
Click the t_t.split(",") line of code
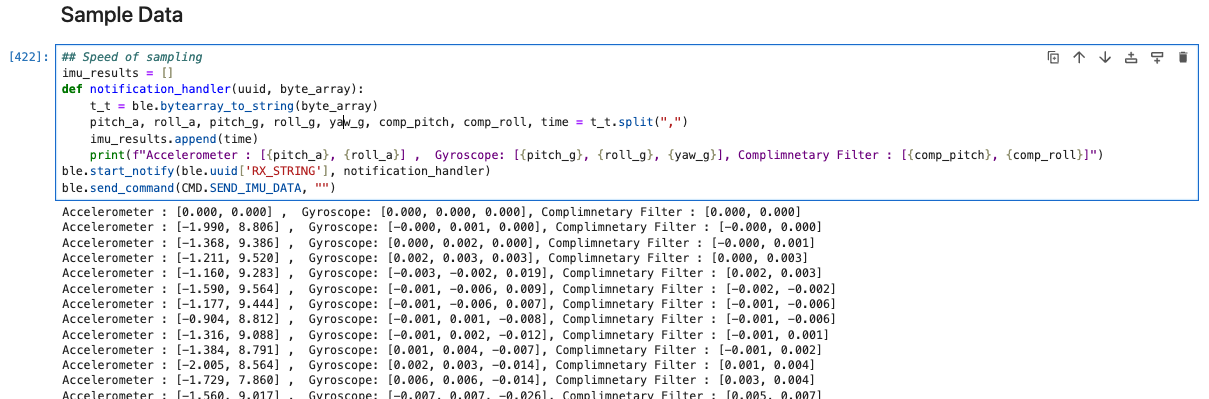pyautogui.click(x=389, y=122)
